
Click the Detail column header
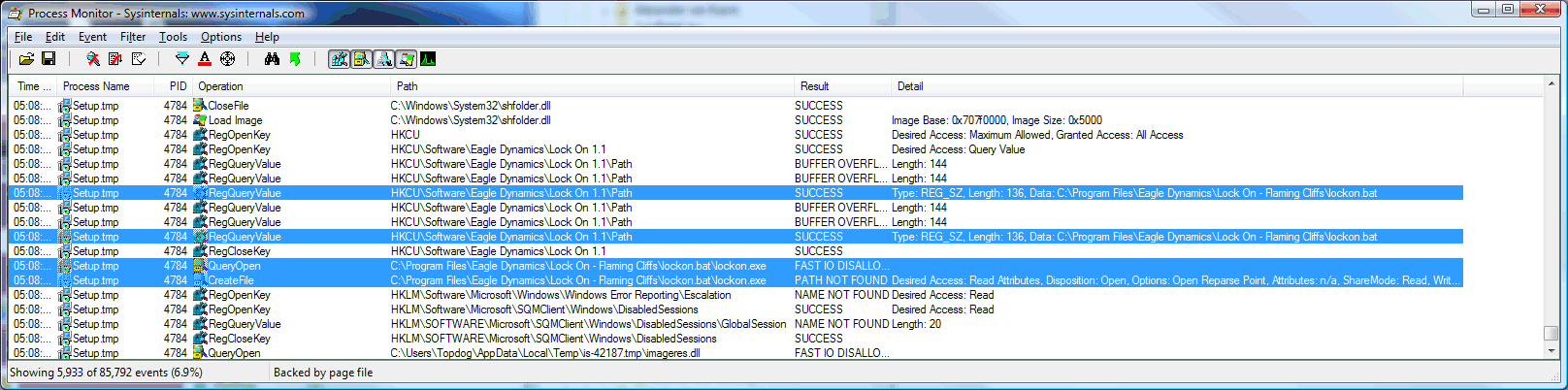click(1177, 86)
